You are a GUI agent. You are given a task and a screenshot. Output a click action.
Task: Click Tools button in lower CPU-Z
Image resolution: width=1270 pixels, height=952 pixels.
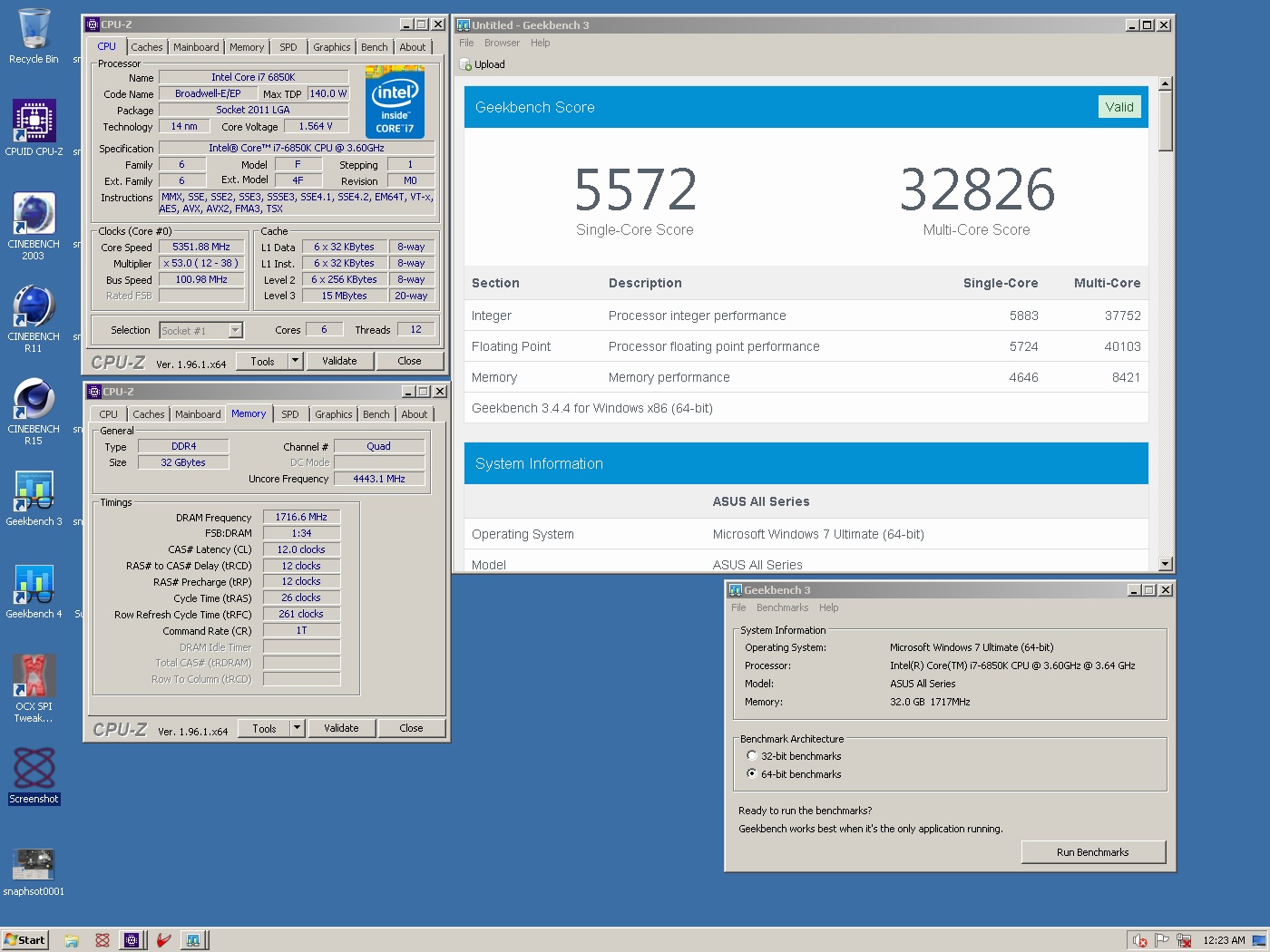coord(264,728)
